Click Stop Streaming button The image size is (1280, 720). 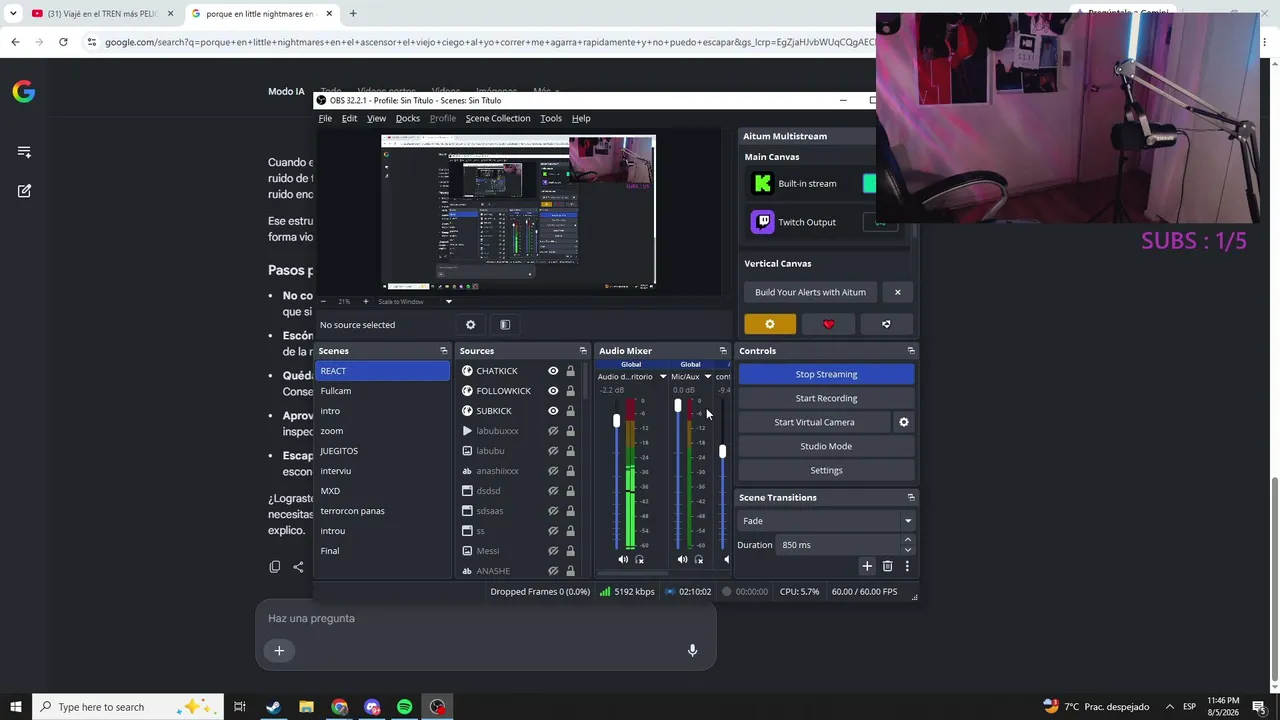(826, 374)
